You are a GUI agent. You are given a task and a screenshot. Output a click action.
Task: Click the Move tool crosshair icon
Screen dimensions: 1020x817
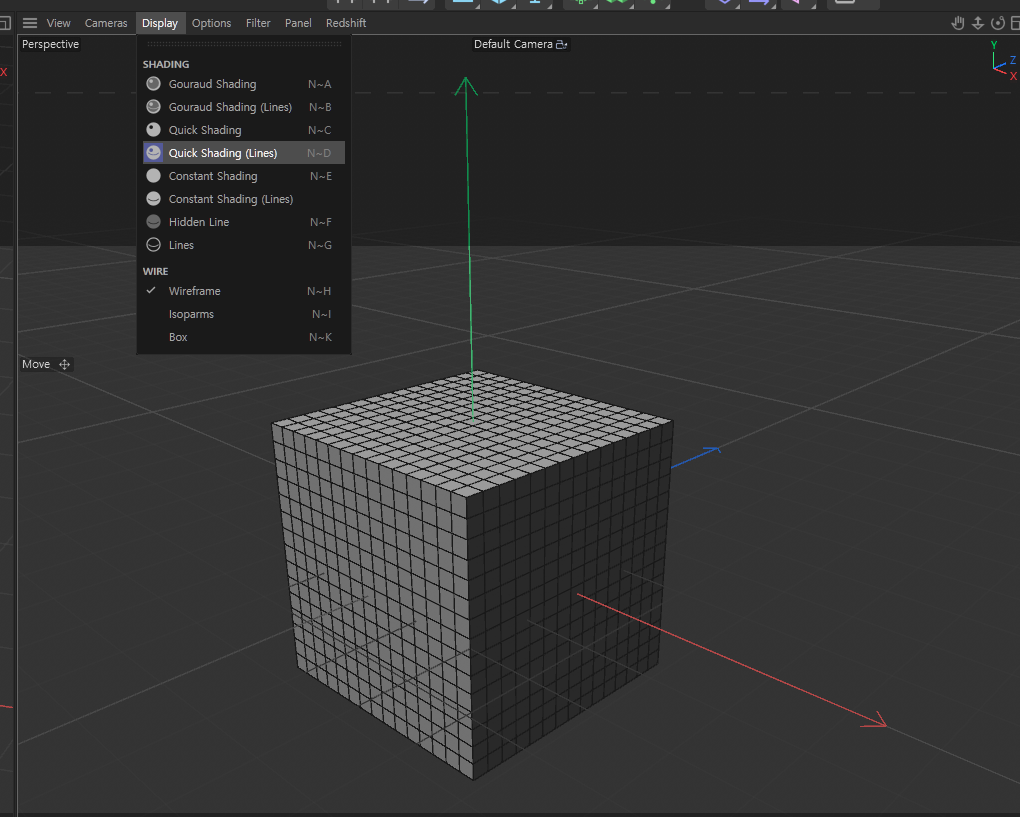pos(65,364)
